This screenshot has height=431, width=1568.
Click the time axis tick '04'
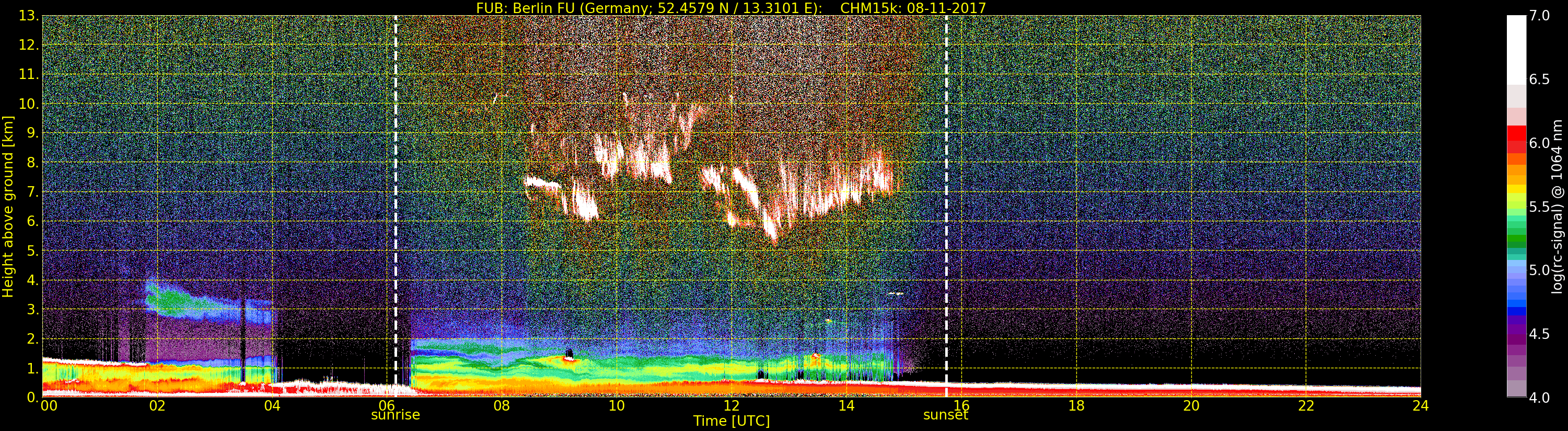point(272,405)
